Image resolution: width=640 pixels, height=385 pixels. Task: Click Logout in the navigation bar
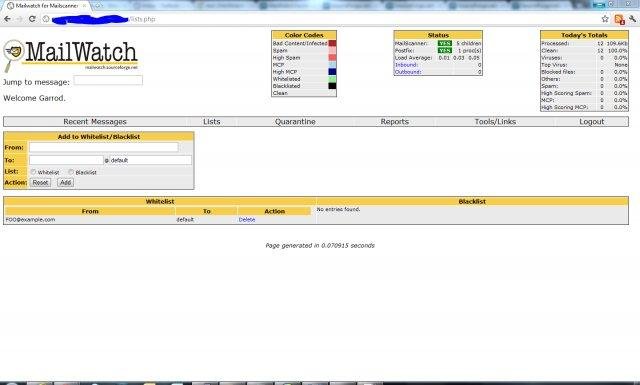tap(591, 122)
